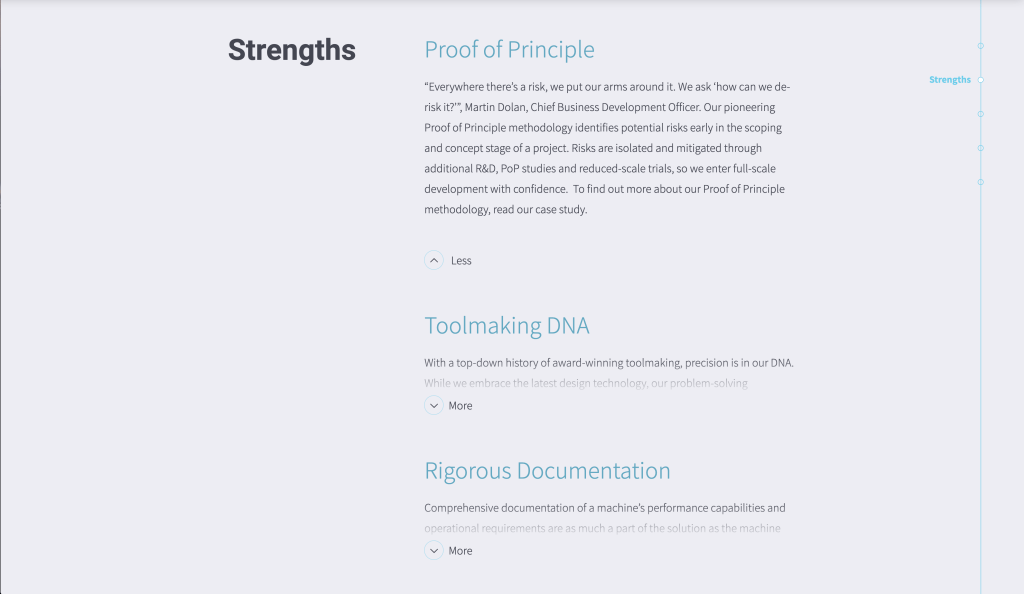Viewport: 1024px width, 594px height.
Task: Click the faded Rigorous Documentation preview text
Action: pos(602,528)
